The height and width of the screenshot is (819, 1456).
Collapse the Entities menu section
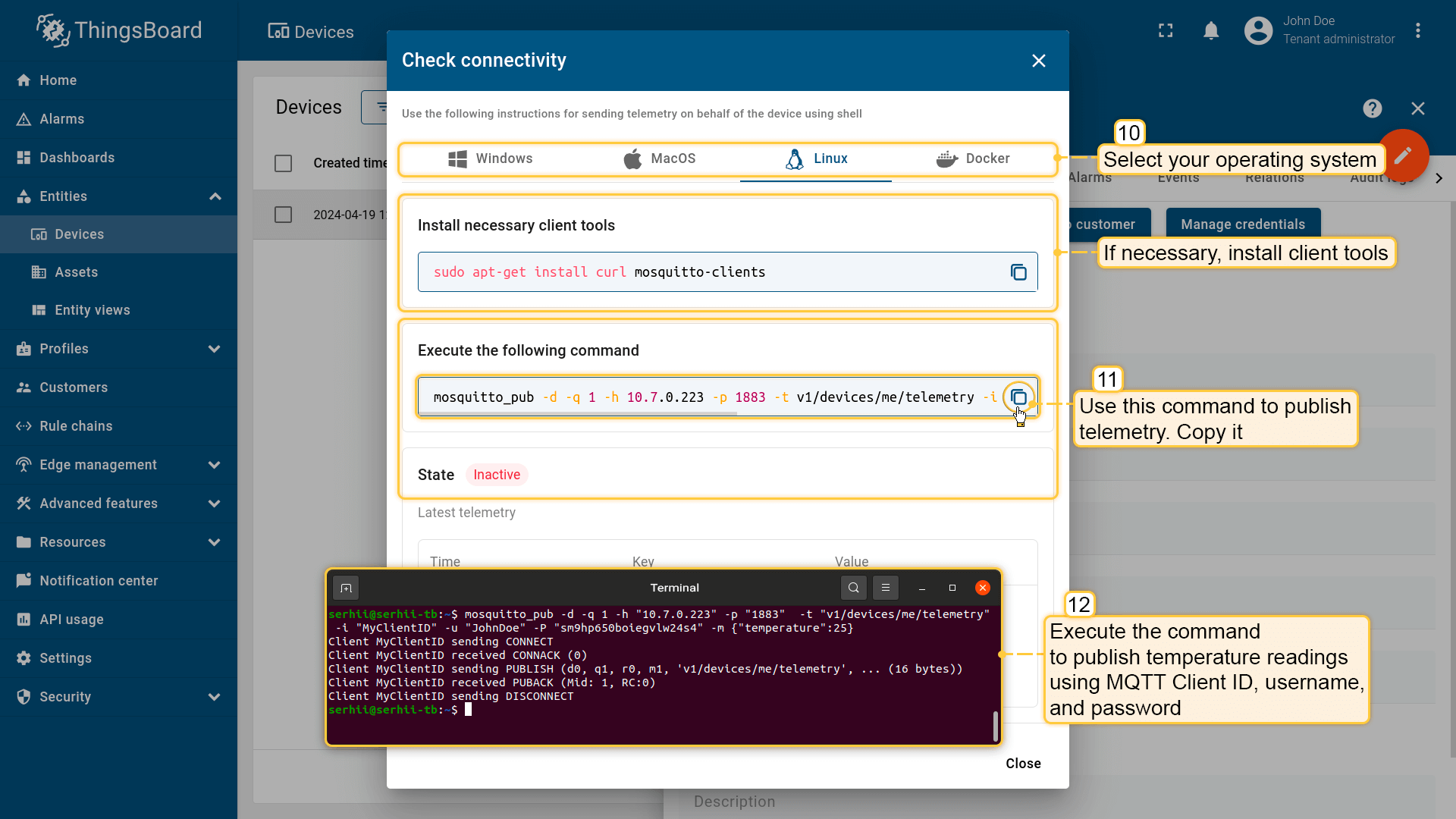215,196
